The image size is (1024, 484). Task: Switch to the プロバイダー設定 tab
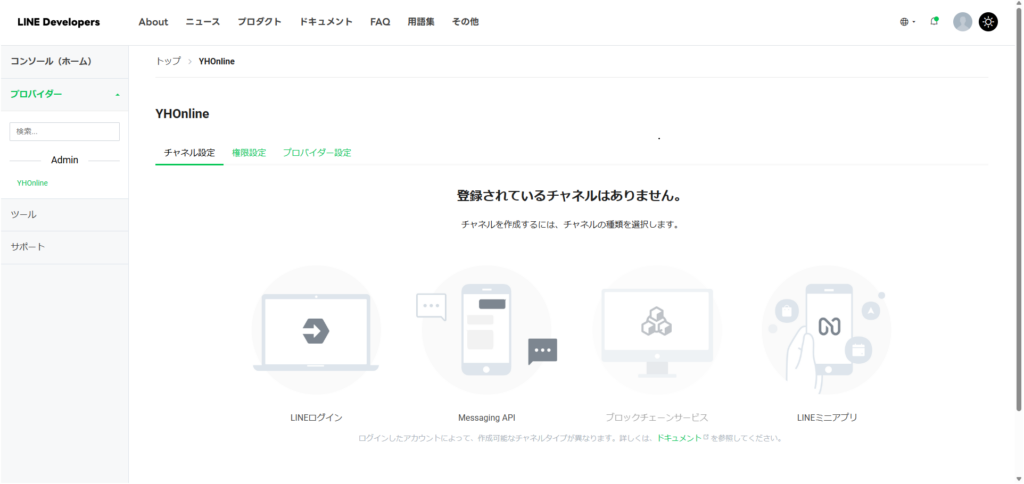tap(317, 153)
